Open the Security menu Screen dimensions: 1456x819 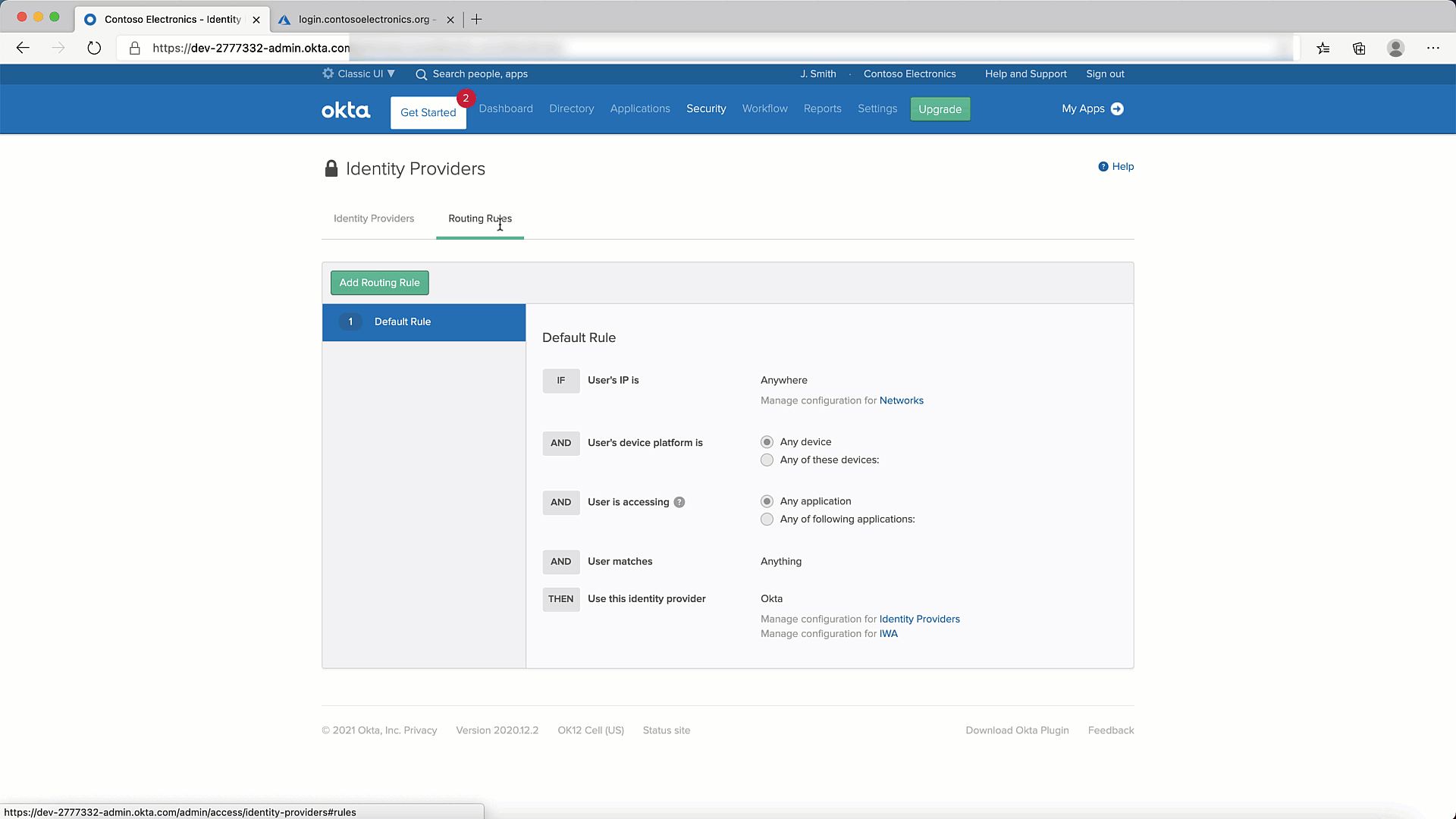coord(706,108)
